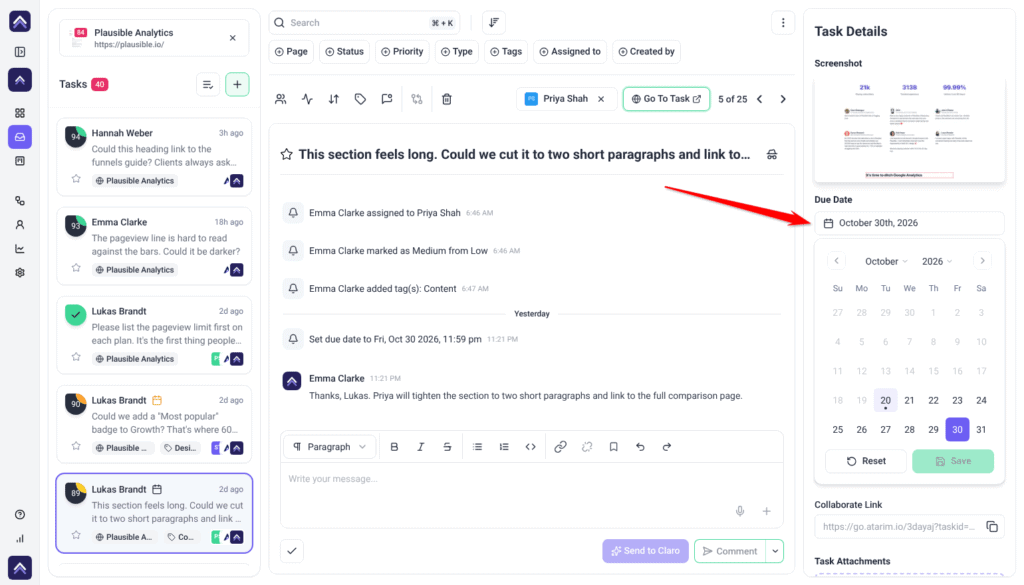1024x585 pixels.
Task: Open the task screenshot thumbnail
Action: click(909, 129)
